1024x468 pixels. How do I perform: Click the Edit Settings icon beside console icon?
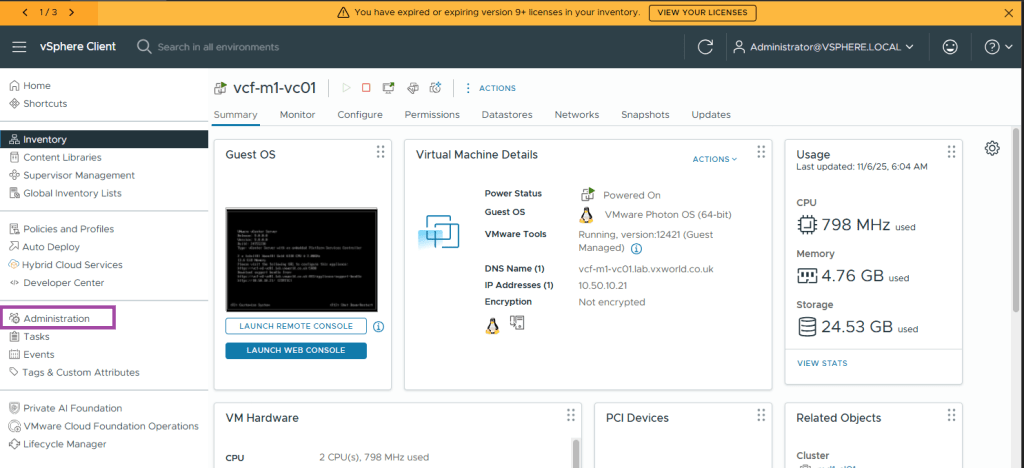(412, 88)
